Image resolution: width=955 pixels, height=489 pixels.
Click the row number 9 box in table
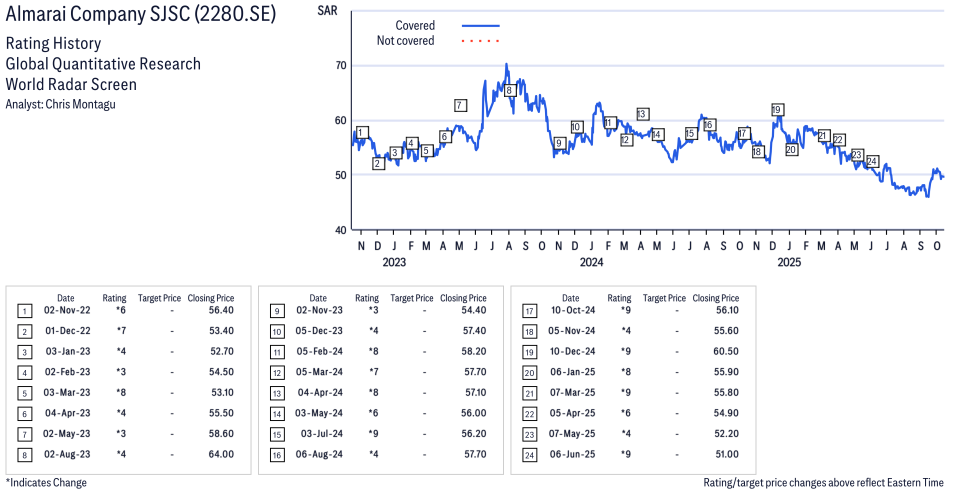click(x=274, y=310)
